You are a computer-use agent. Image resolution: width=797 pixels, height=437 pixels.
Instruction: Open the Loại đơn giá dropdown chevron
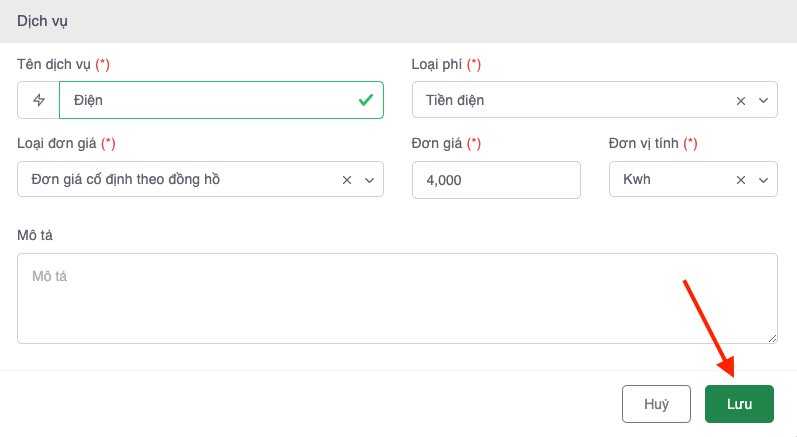pyautogui.click(x=369, y=180)
